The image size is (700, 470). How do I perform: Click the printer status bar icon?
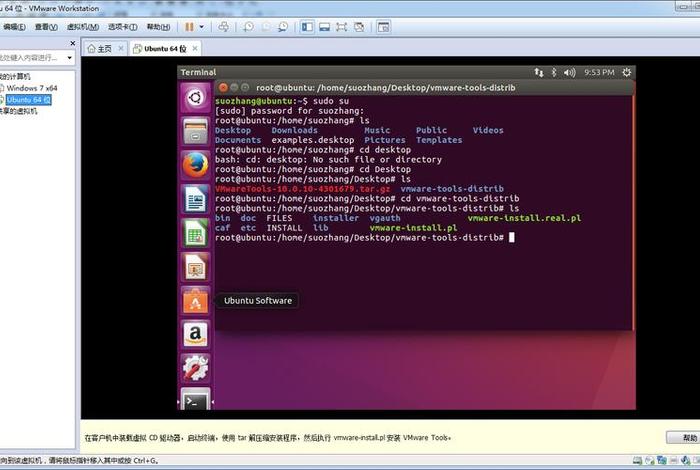674,460
